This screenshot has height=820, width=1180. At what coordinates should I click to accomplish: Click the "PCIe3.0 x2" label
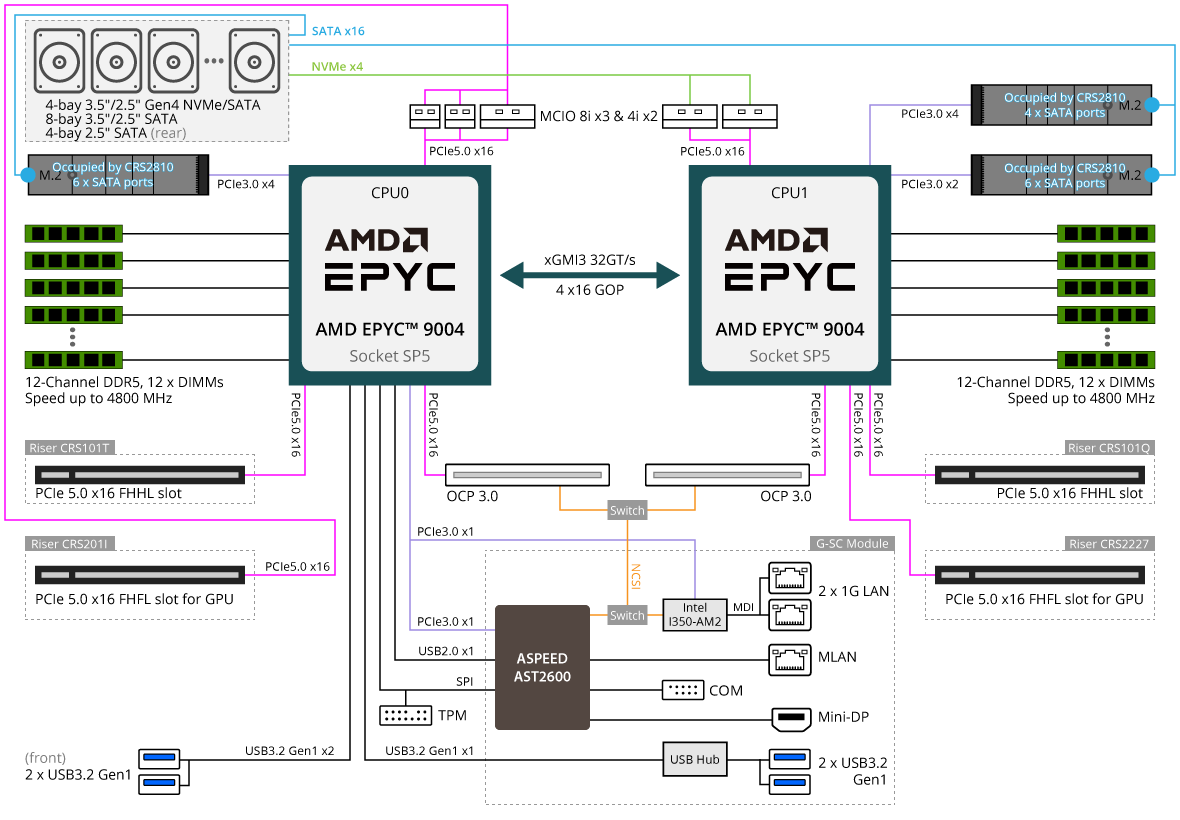point(929,184)
